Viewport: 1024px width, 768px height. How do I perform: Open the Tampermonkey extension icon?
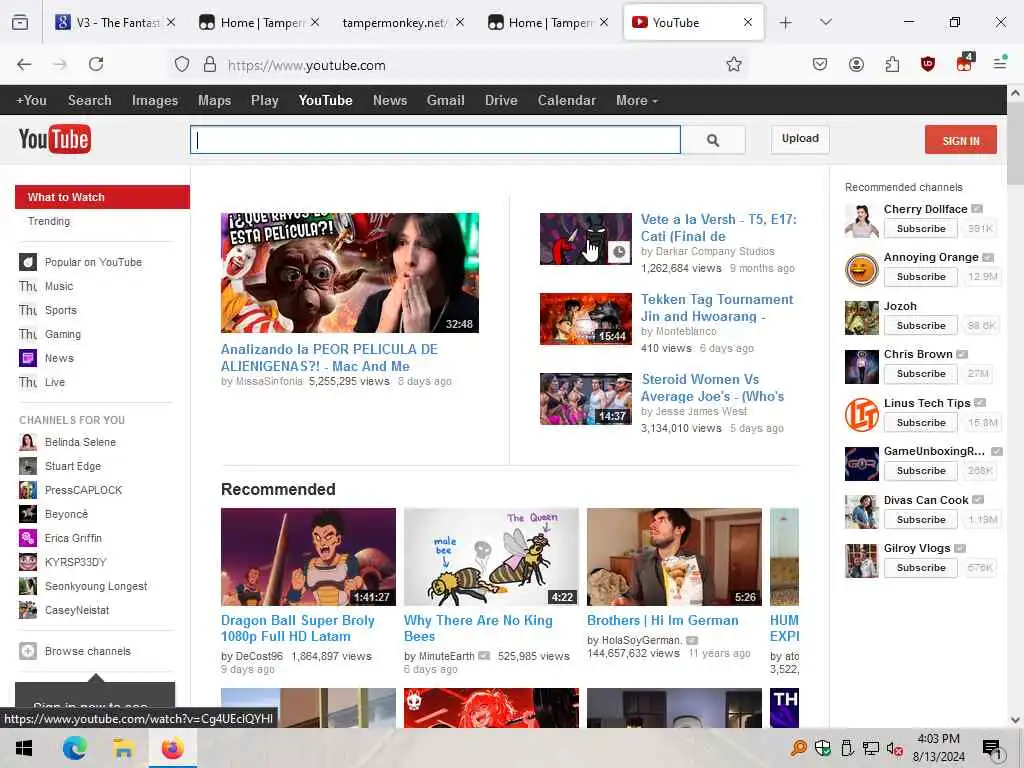pyautogui.click(x=964, y=63)
